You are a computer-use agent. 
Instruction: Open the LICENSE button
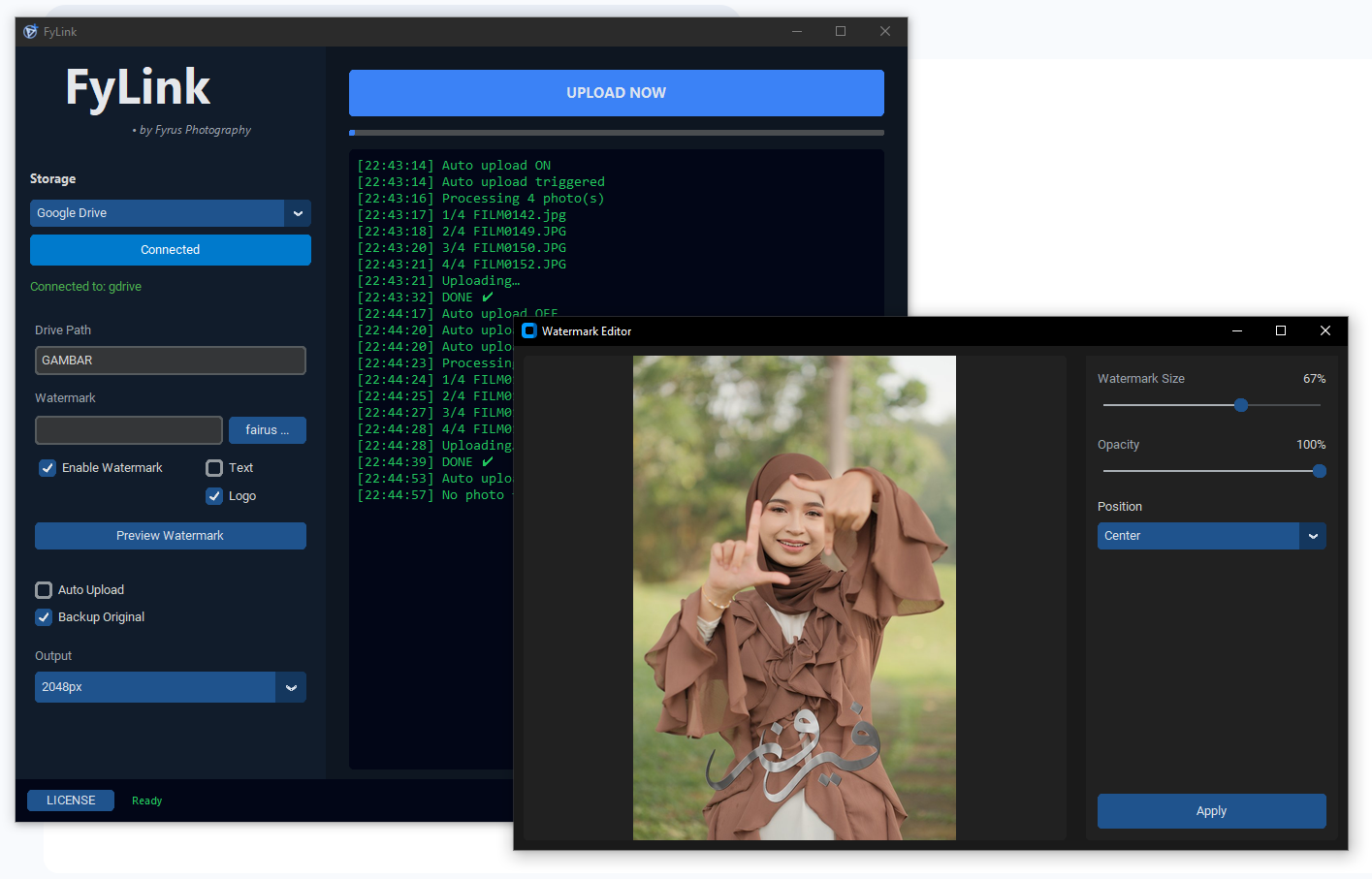coord(71,801)
